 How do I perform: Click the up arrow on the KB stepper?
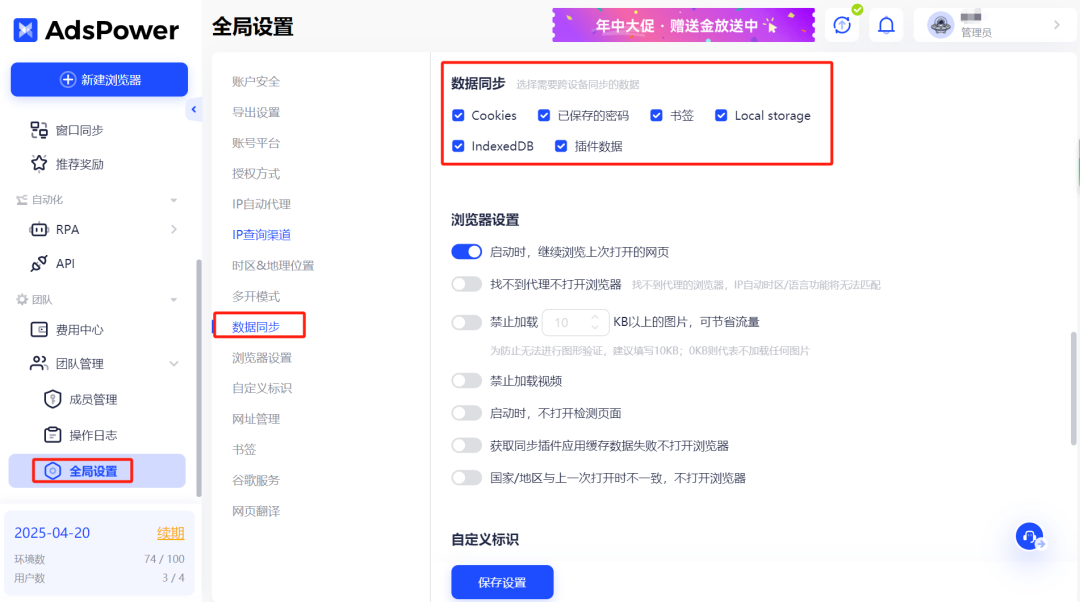595,317
